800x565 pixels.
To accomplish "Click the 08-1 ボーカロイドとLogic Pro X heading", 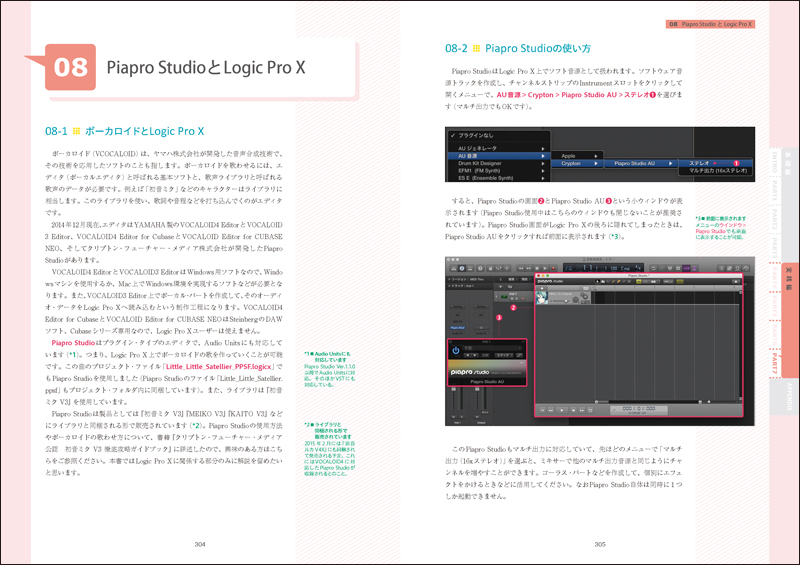I will [x=124, y=131].
